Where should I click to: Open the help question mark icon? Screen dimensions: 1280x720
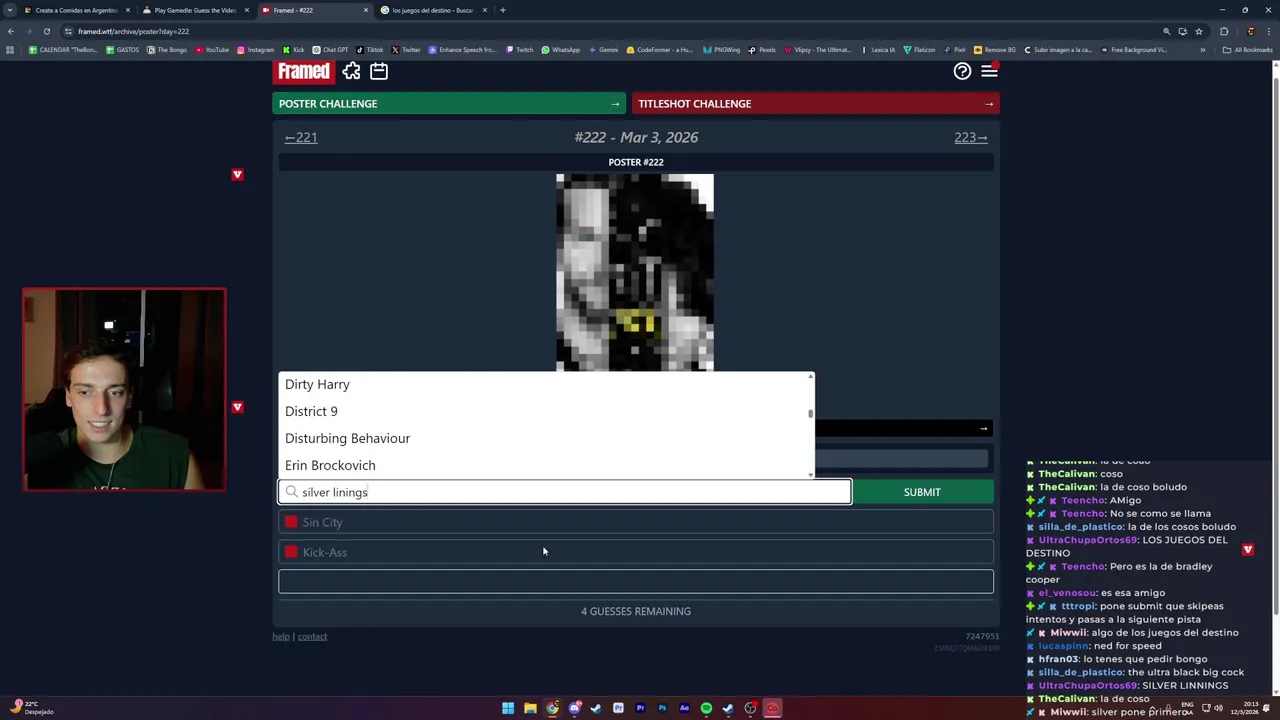point(962,71)
